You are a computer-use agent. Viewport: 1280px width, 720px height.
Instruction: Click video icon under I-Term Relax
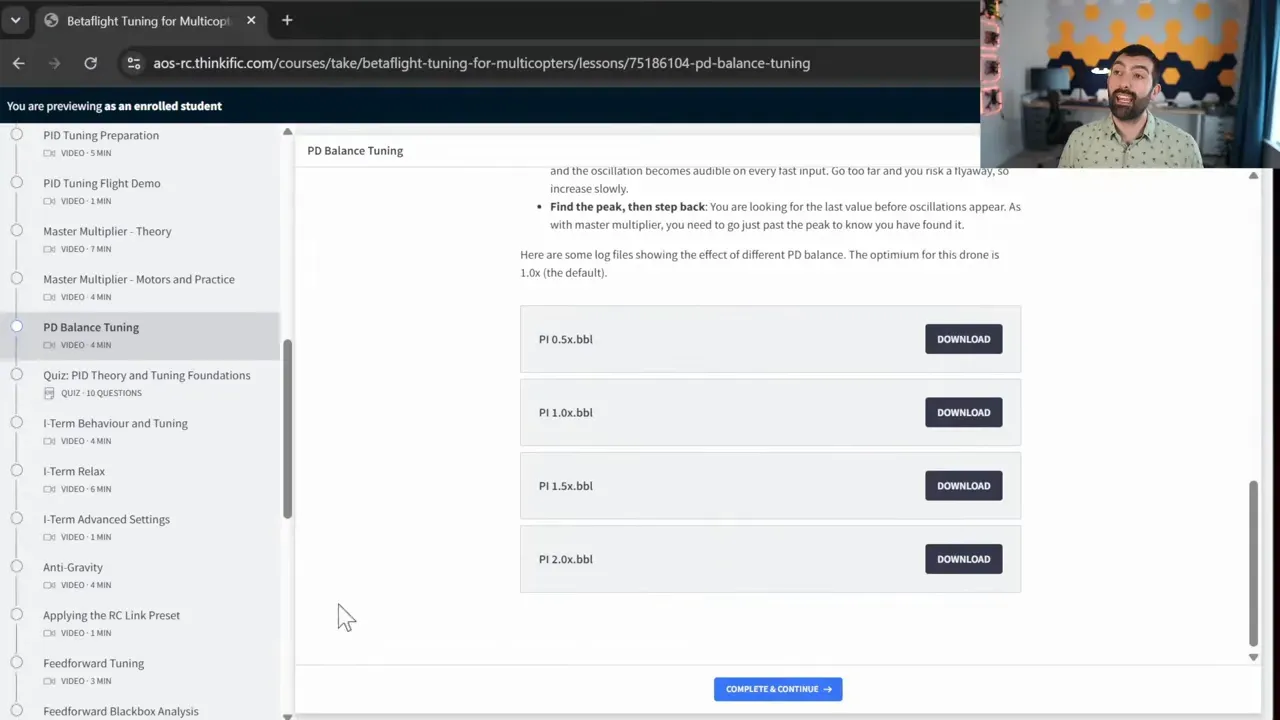tap(49, 489)
